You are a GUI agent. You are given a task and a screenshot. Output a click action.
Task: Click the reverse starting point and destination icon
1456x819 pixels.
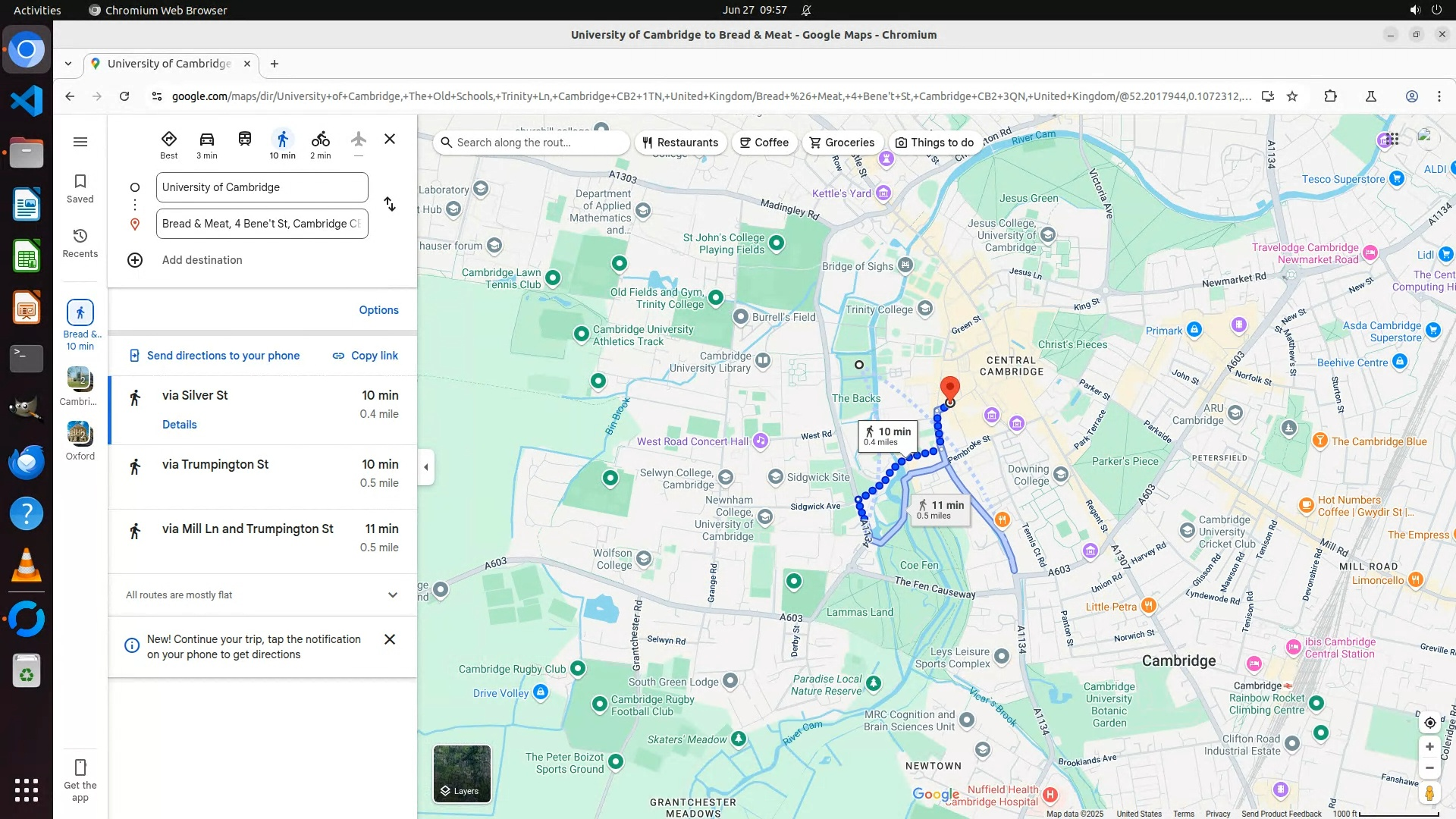click(x=390, y=205)
